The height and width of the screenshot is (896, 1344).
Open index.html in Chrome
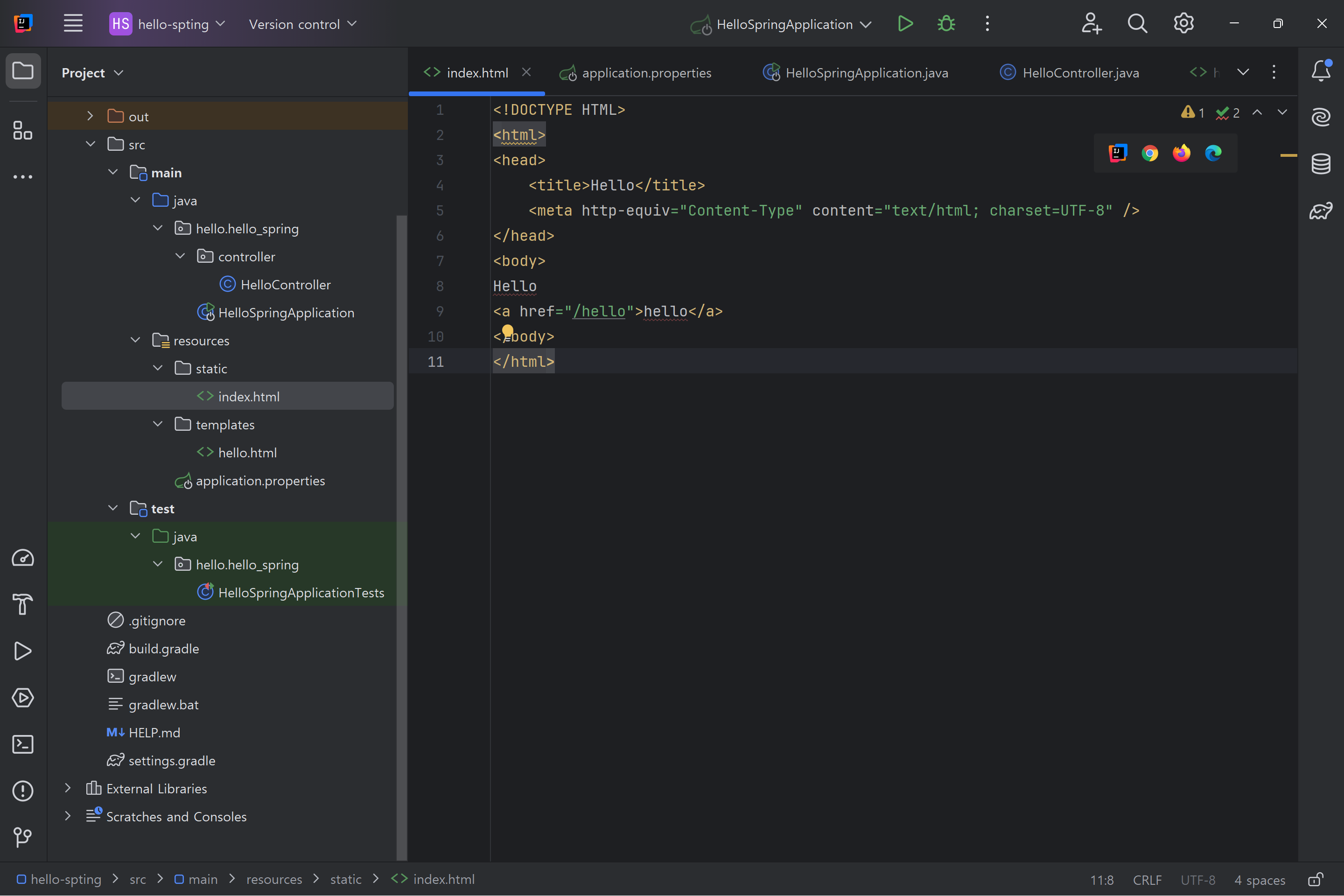[x=1150, y=153]
